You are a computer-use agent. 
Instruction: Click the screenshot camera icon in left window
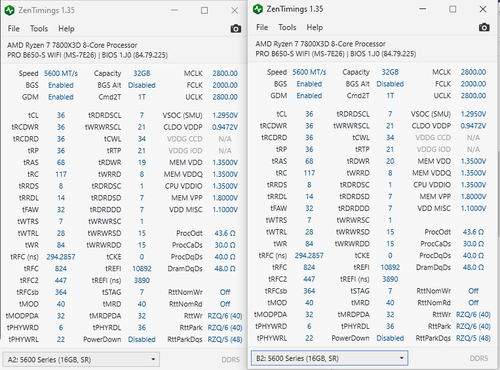[x=236, y=29]
